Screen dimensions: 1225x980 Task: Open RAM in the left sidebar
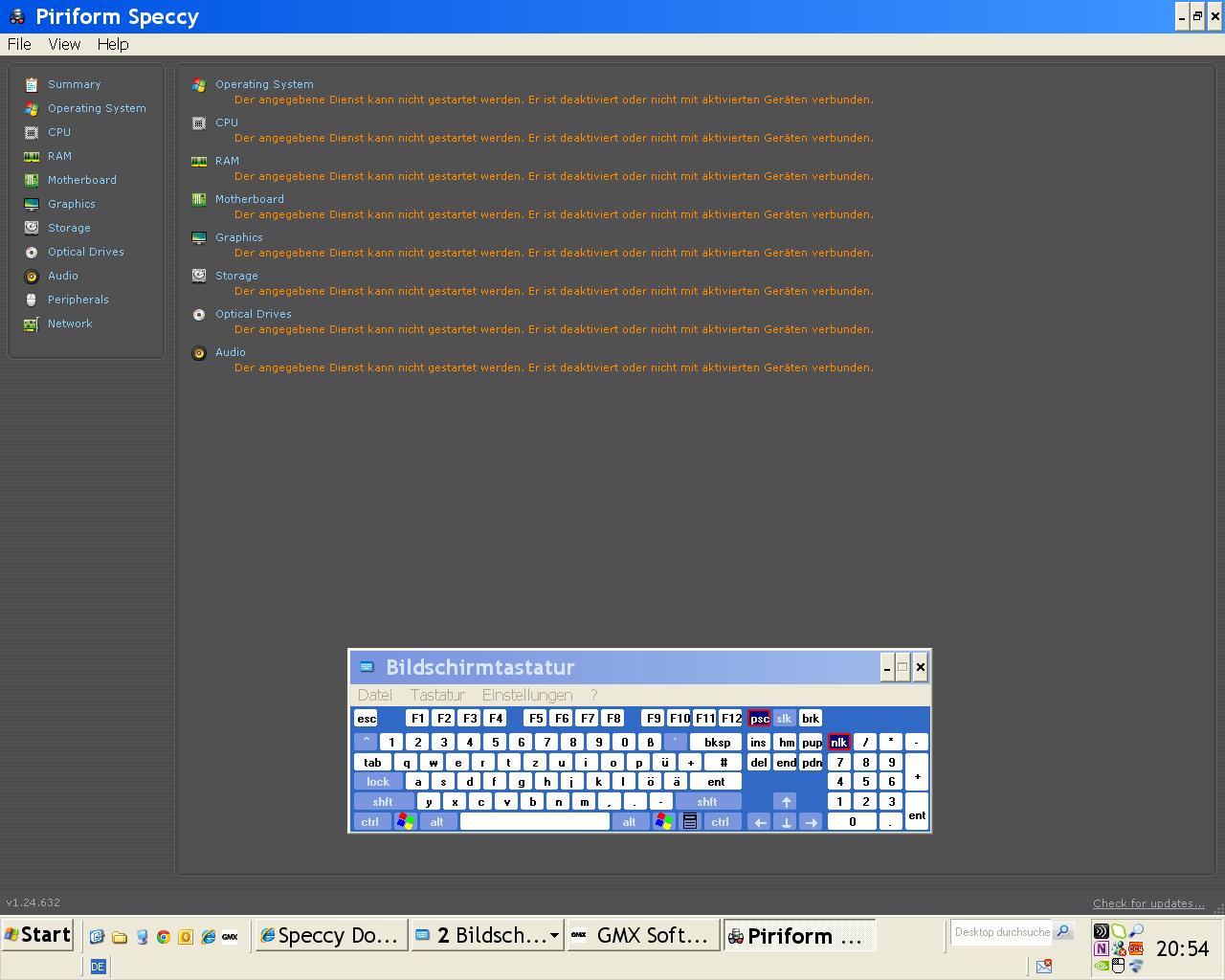48,156
